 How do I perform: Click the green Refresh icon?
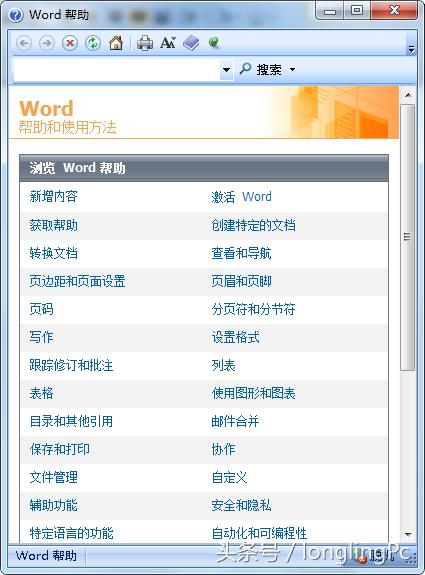coord(93,43)
